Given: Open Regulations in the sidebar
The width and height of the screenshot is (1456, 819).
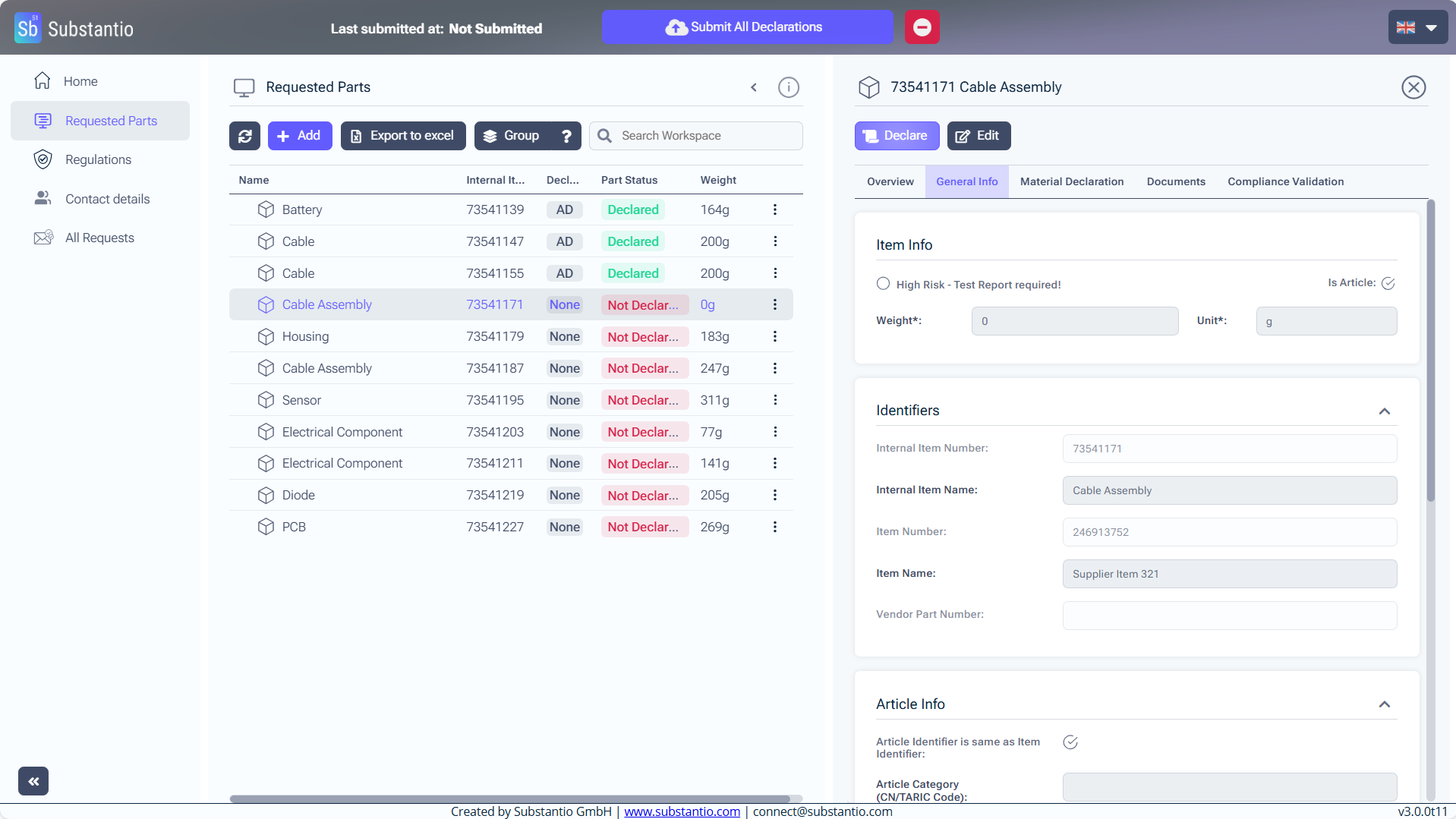Looking at the screenshot, I should [98, 159].
